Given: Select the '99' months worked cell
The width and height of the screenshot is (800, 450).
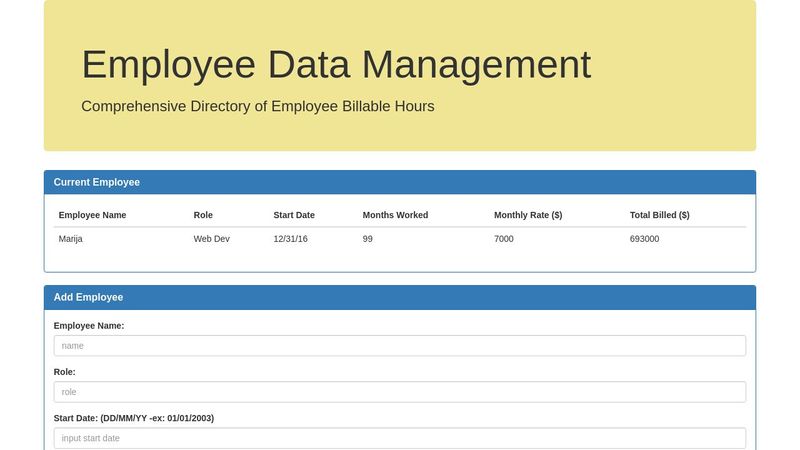Looking at the screenshot, I should tap(367, 239).
